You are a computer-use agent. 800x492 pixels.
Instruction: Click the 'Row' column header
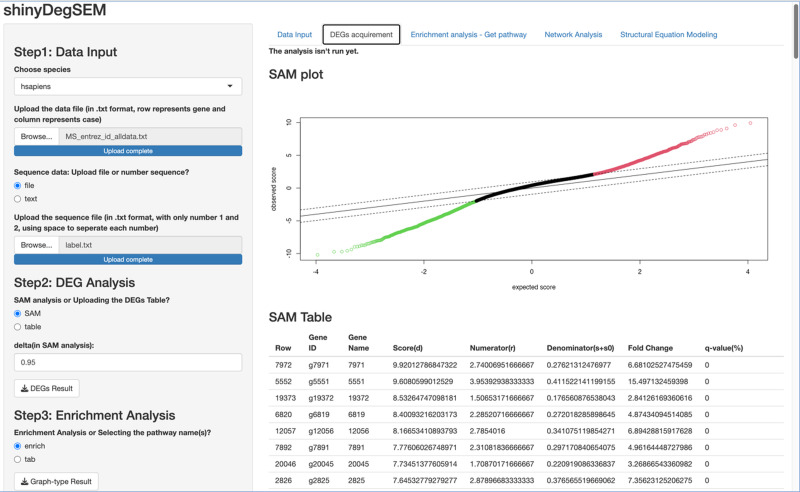point(283,348)
